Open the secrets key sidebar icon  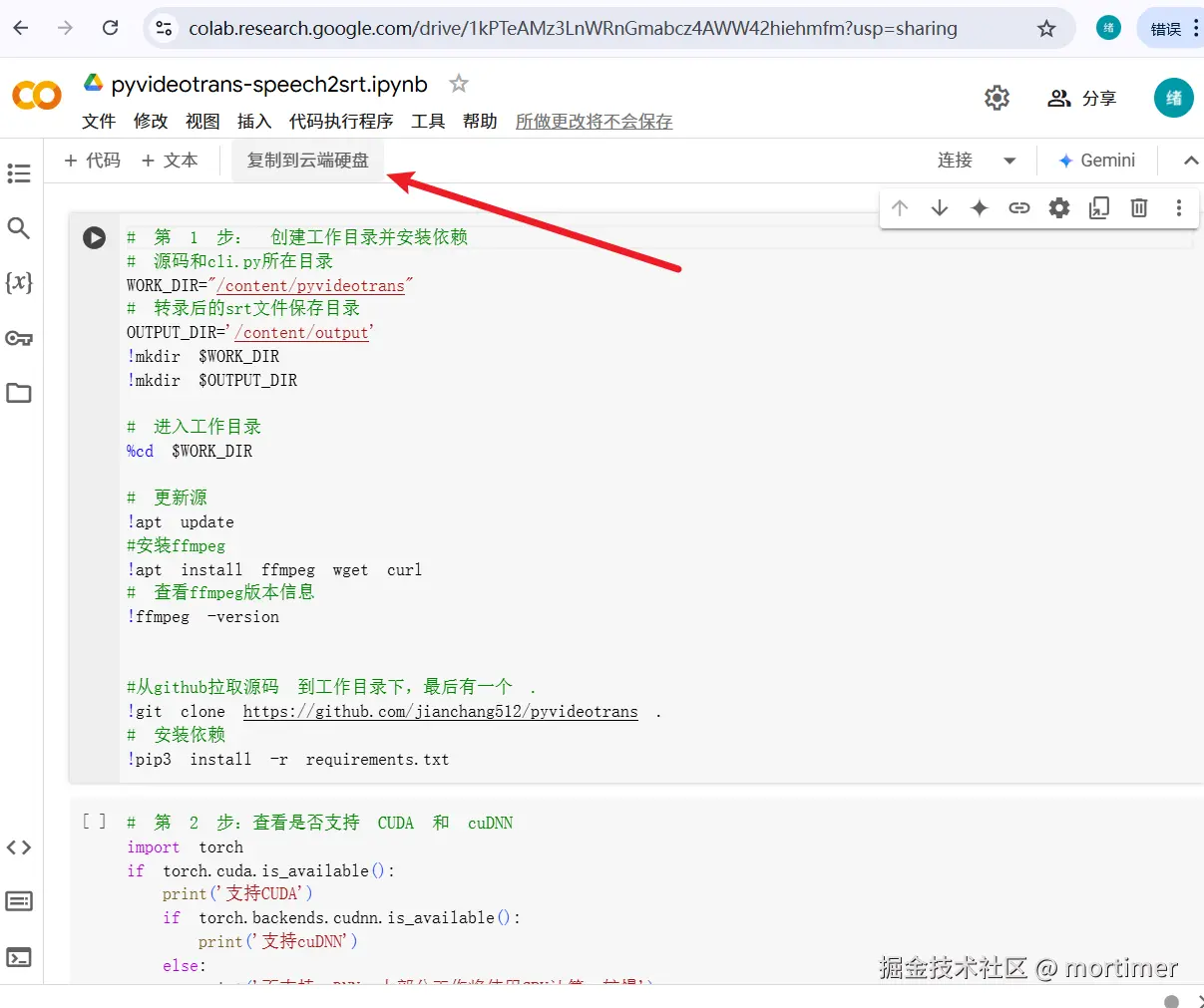[x=19, y=338]
